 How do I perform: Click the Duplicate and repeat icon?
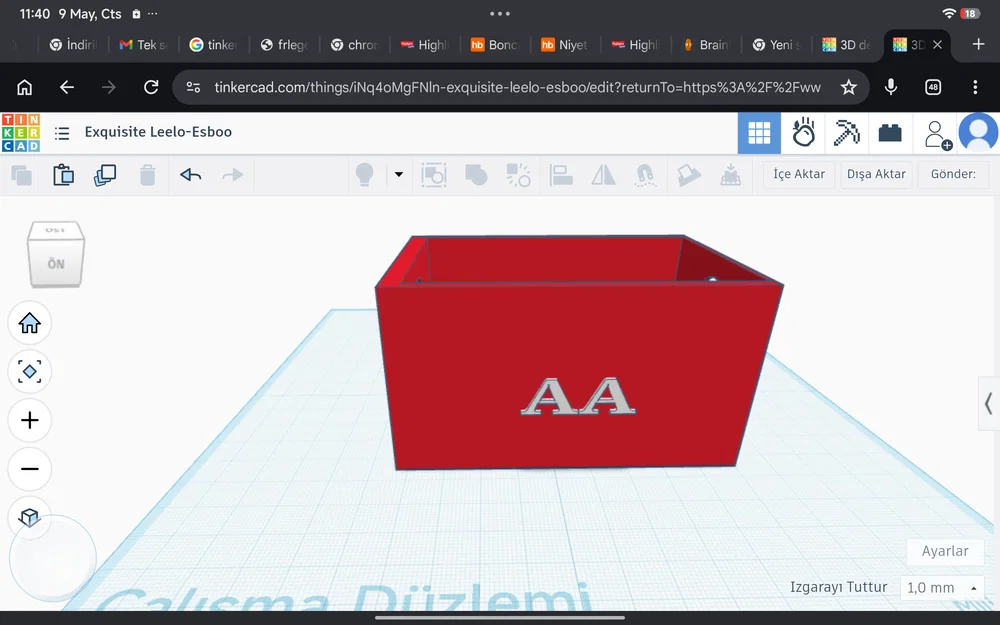[105, 175]
